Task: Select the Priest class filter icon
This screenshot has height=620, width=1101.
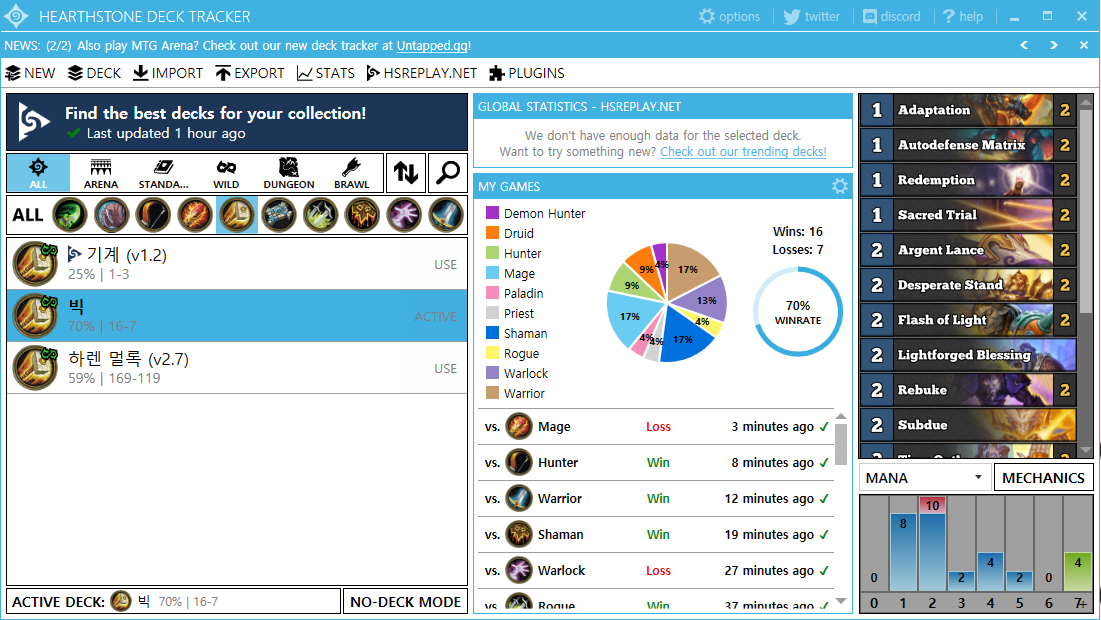Action: pos(279,215)
